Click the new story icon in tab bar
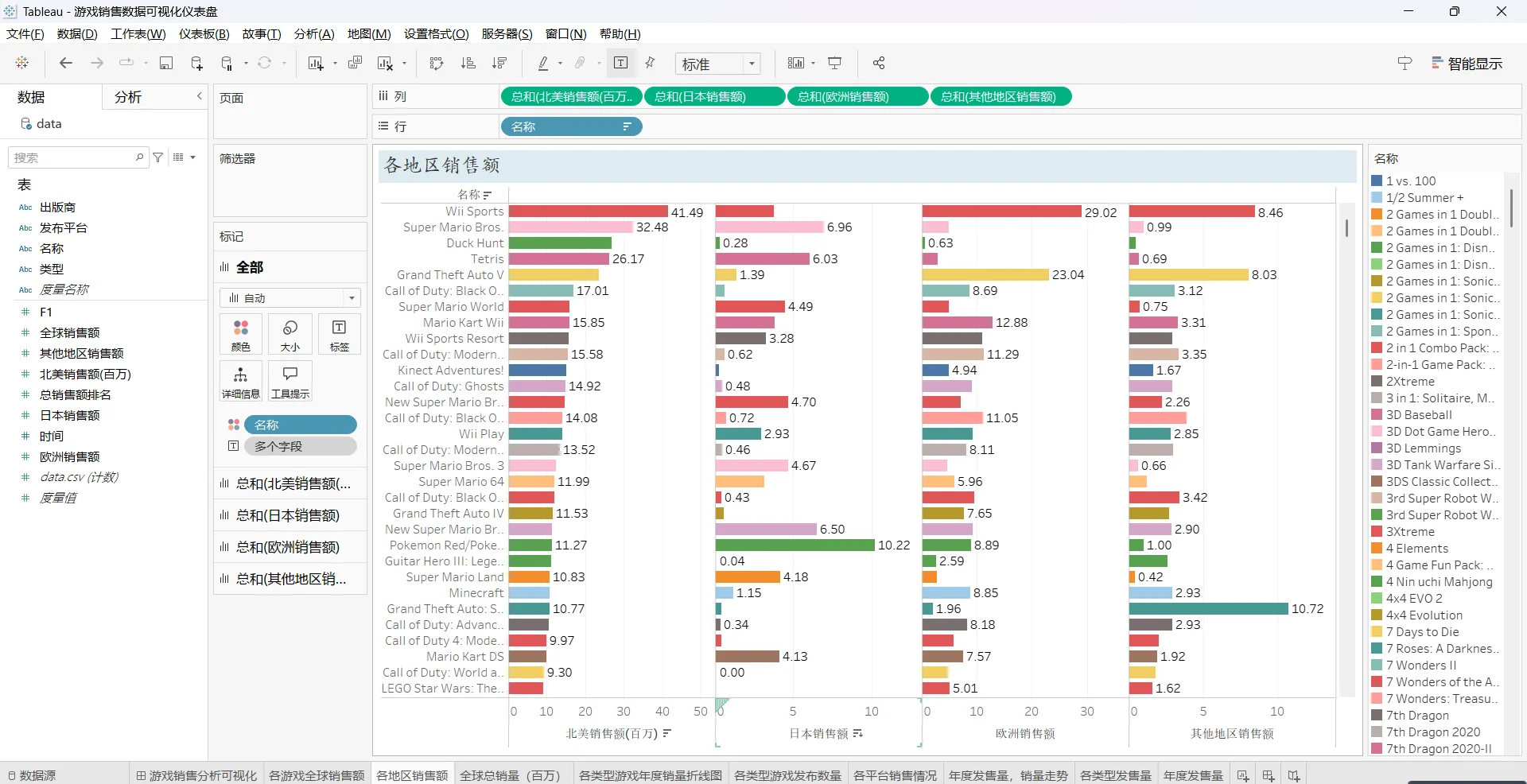 pyautogui.click(x=1294, y=775)
